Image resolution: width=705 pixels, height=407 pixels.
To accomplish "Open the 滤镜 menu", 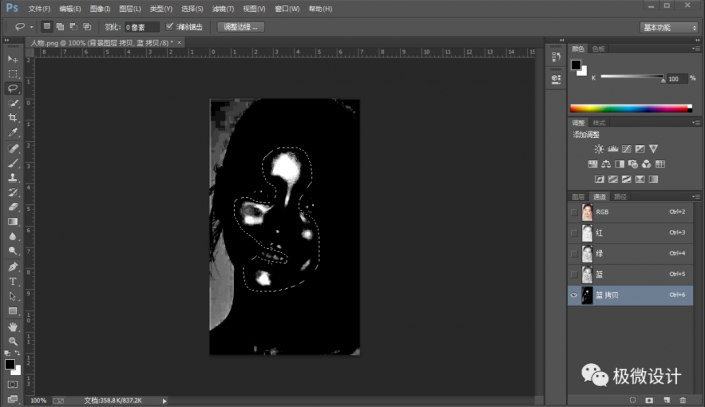I will pyautogui.click(x=222, y=7).
